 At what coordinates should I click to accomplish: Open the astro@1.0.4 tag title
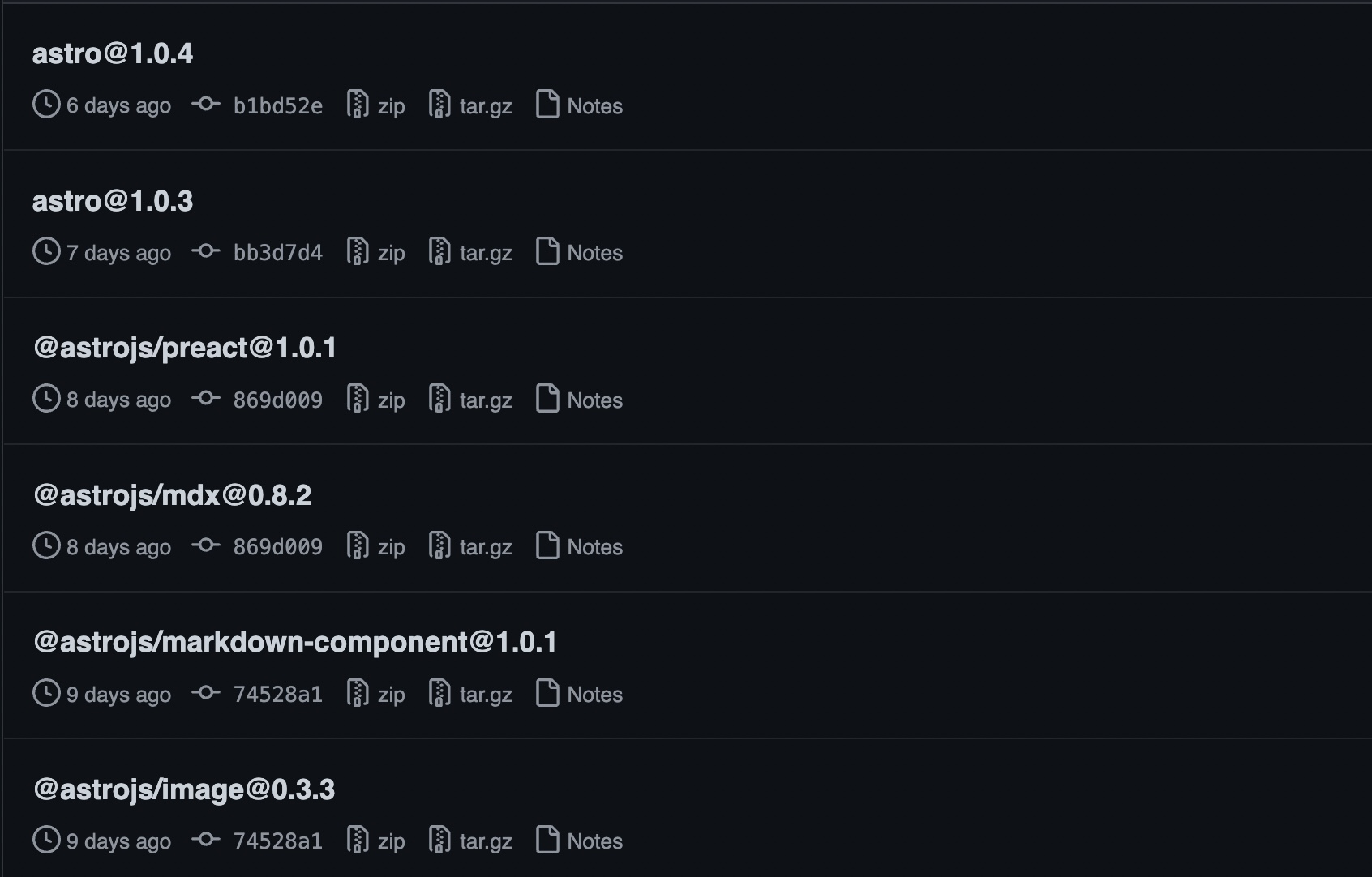pos(113,53)
